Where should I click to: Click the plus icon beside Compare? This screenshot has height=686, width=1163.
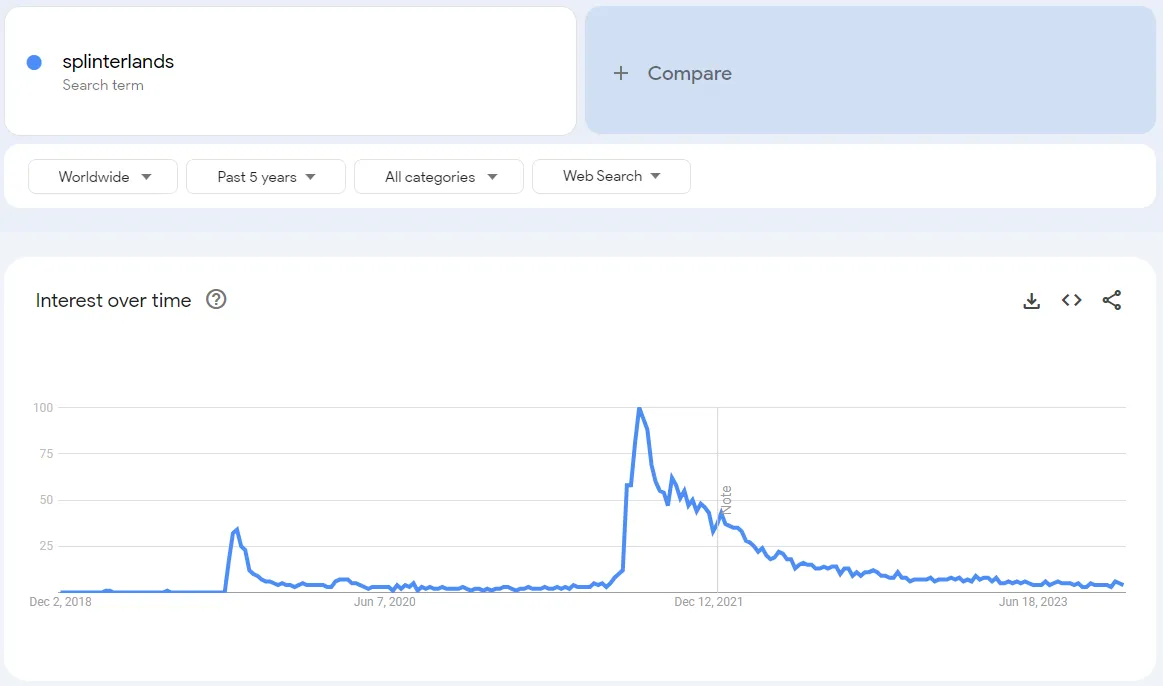point(621,73)
